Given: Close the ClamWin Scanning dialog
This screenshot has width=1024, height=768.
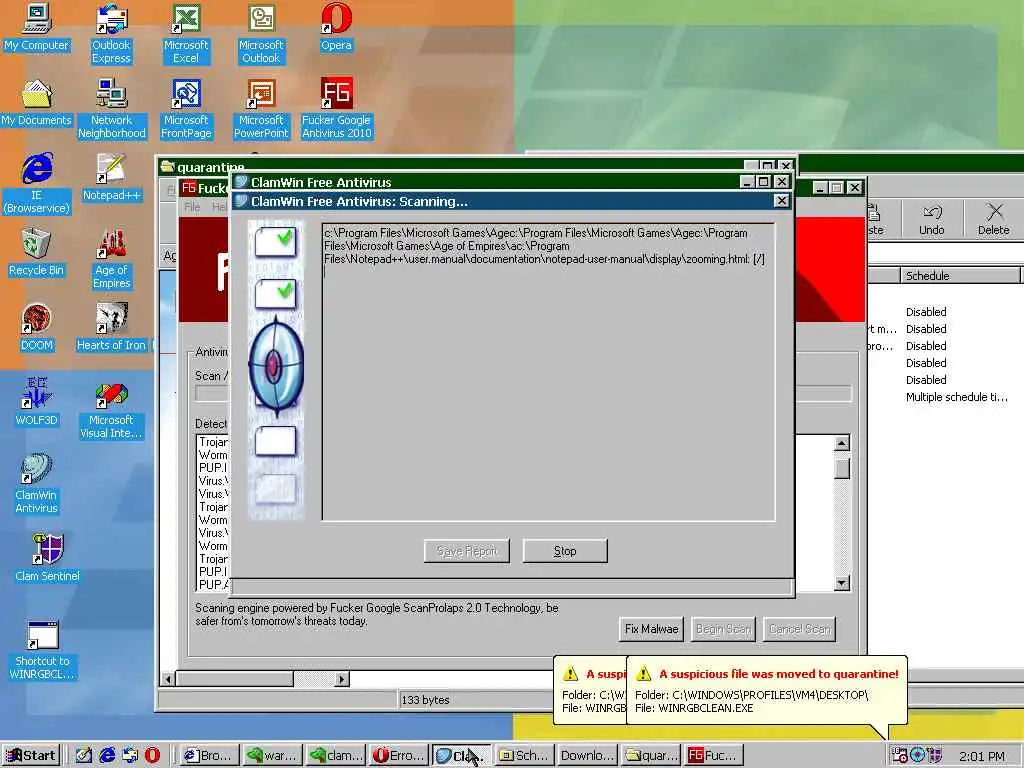Looking at the screenshot, I should coord(781,200).
